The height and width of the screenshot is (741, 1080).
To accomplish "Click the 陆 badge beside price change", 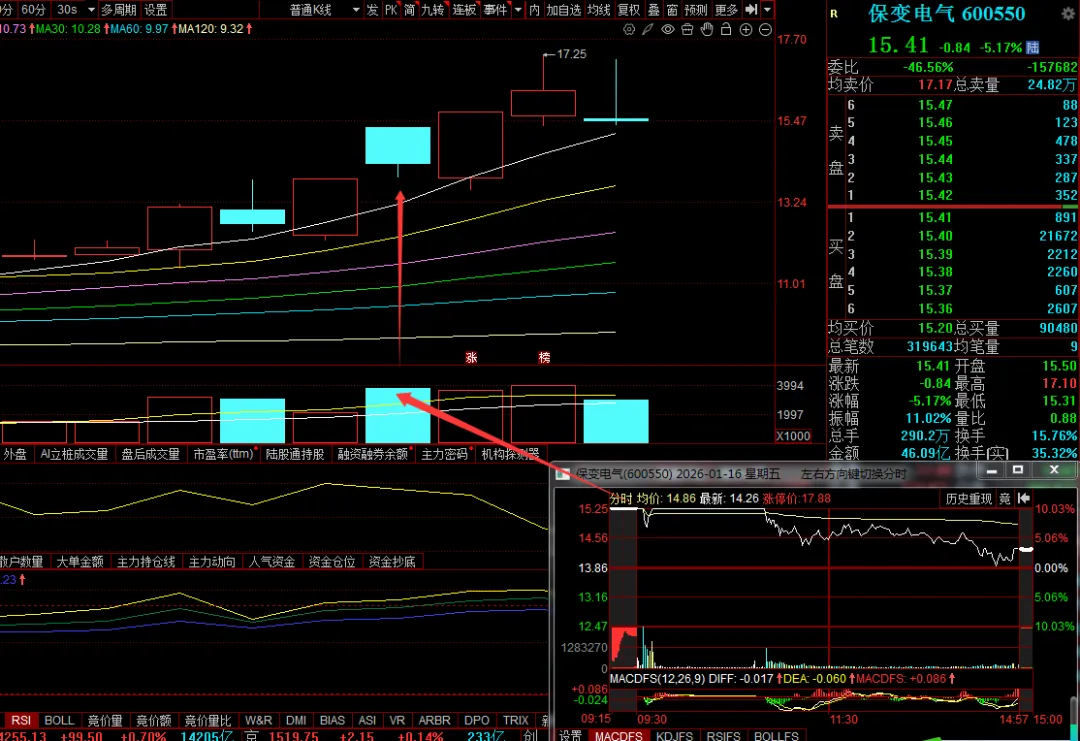I will (x=1032, y=48).
